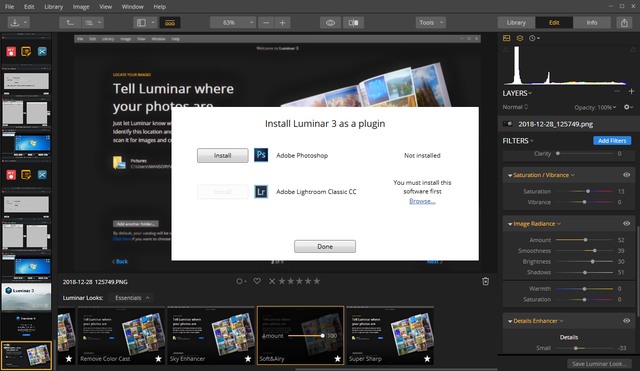Adjust the Soft&Airy look Amount slider

coord(306,335)
